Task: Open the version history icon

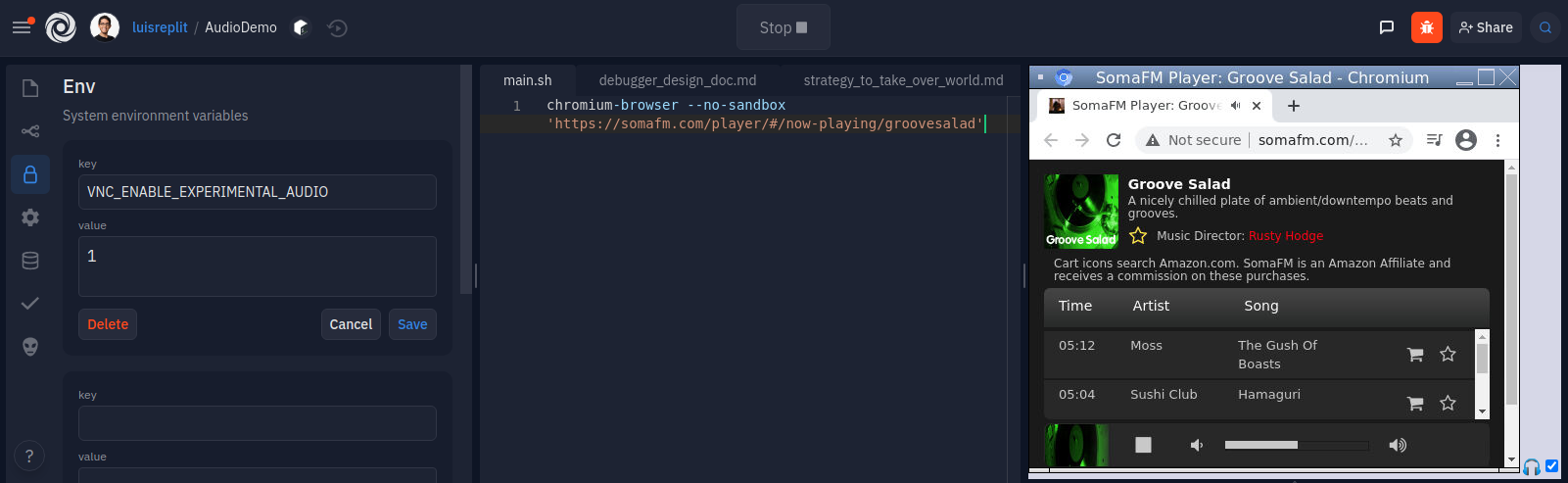Action: [x=338, y=27]
